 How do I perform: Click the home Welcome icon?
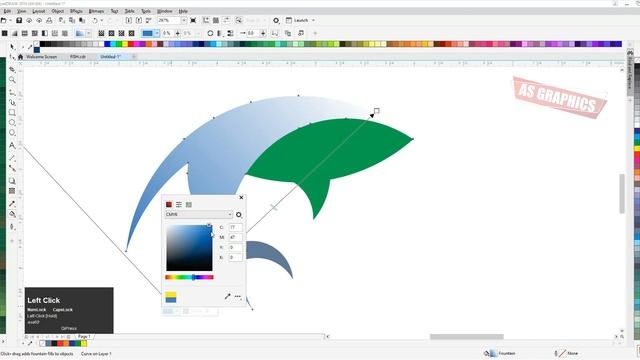pos(20,57)
